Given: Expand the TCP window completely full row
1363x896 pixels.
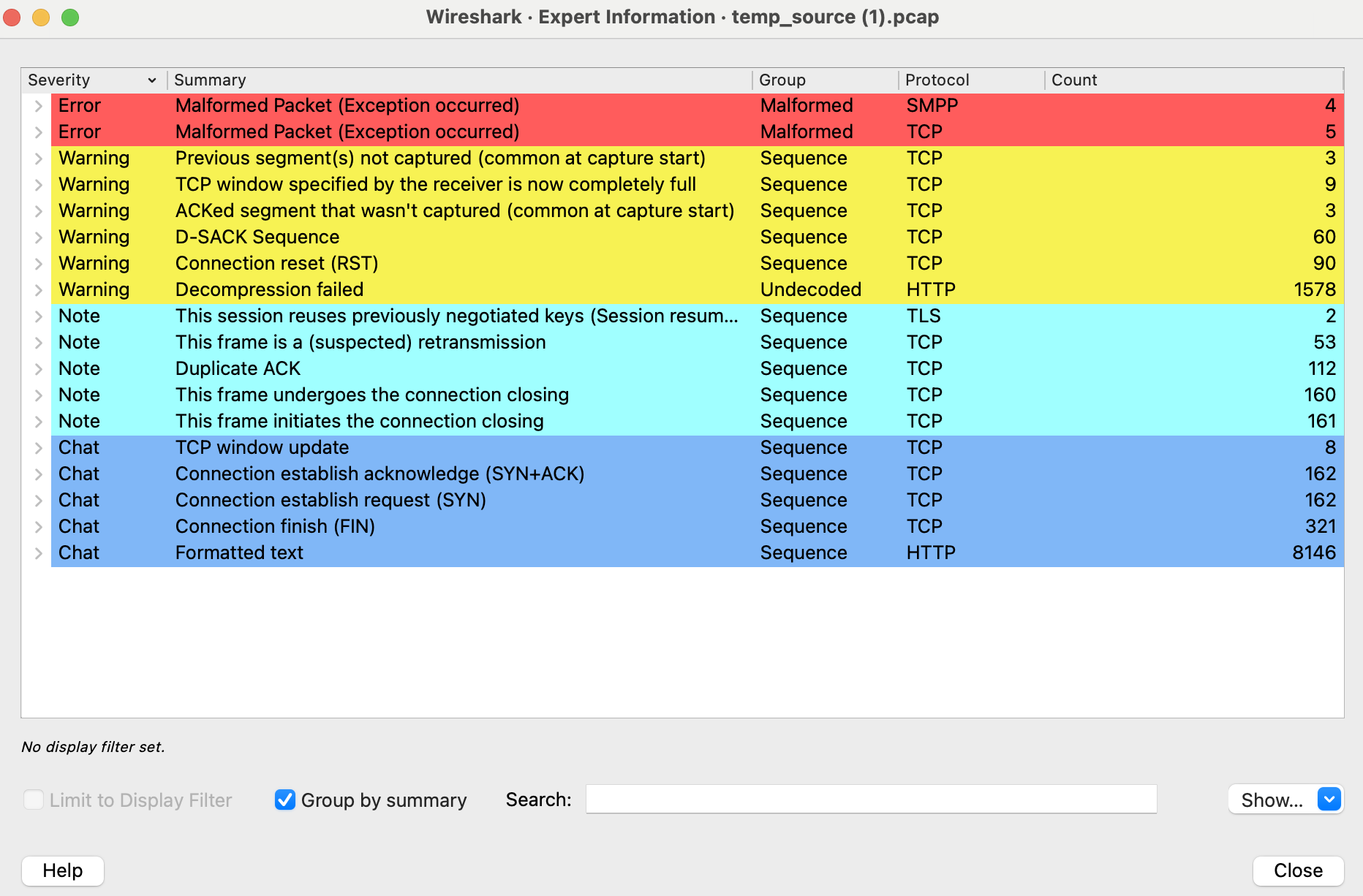Looking at the screenshot, I should pyautogui.click(x=39, y=185).
